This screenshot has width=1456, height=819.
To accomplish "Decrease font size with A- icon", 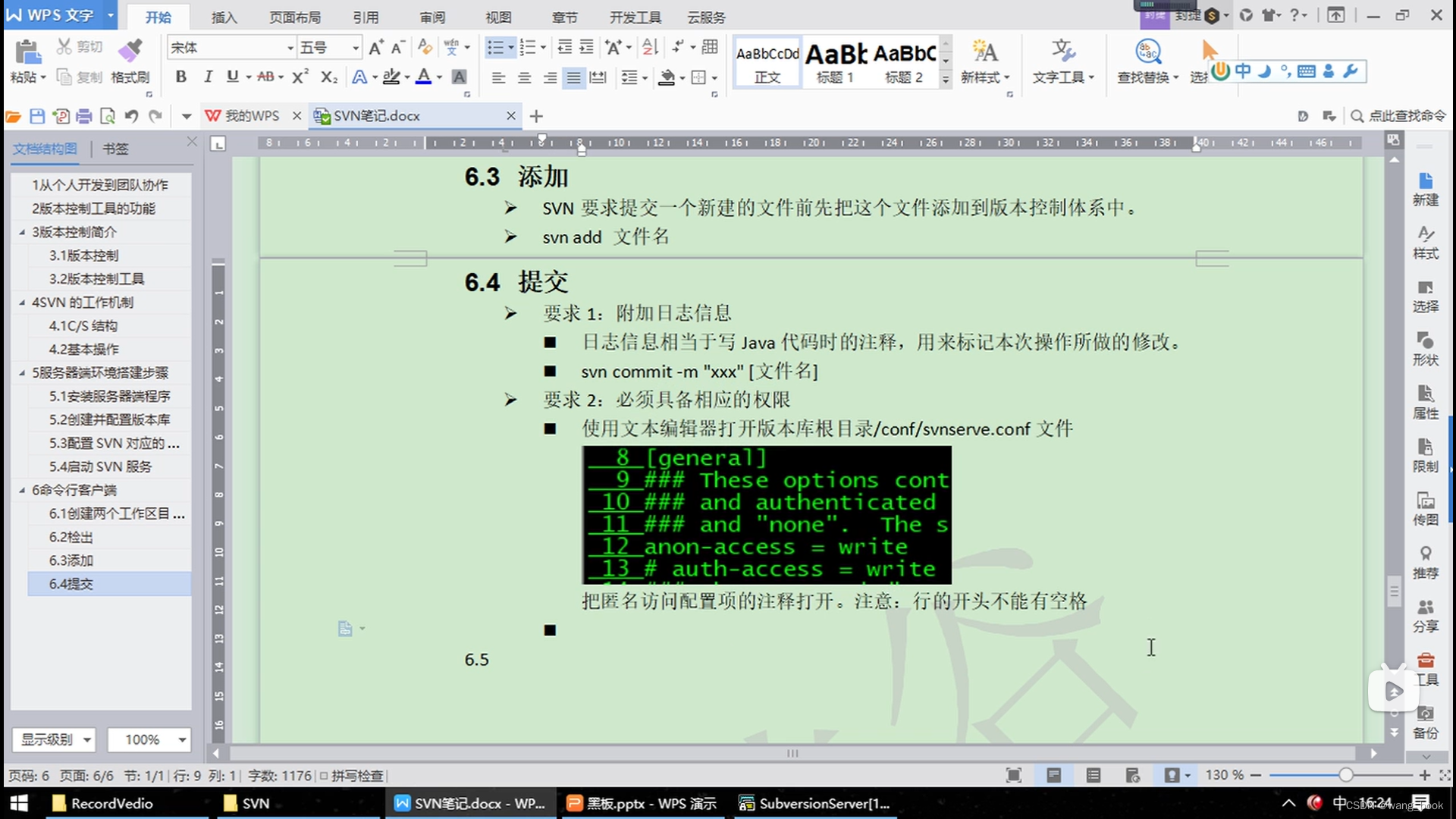I will [397, 48].
